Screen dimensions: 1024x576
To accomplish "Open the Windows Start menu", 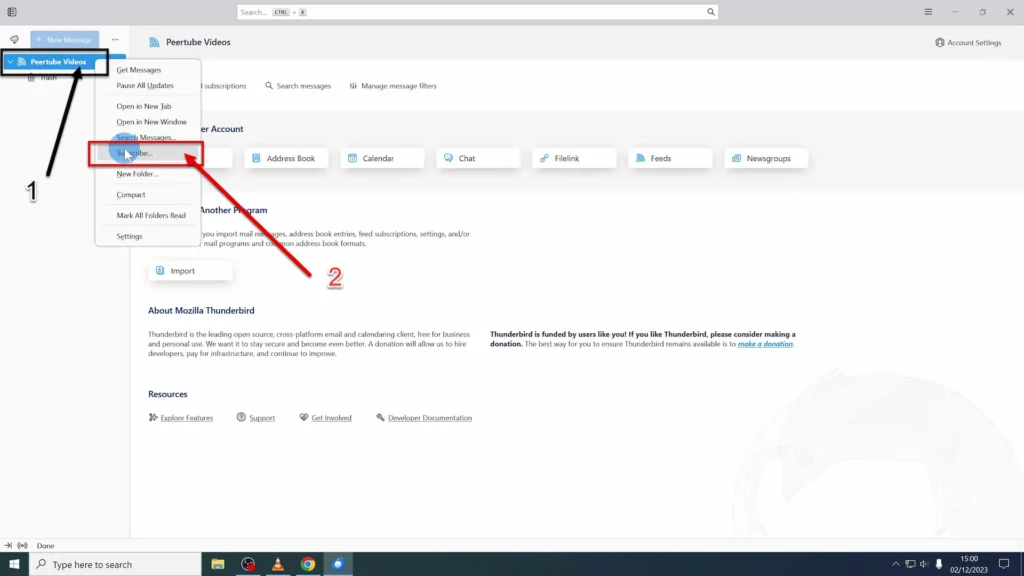I will [x=14, y=564].
